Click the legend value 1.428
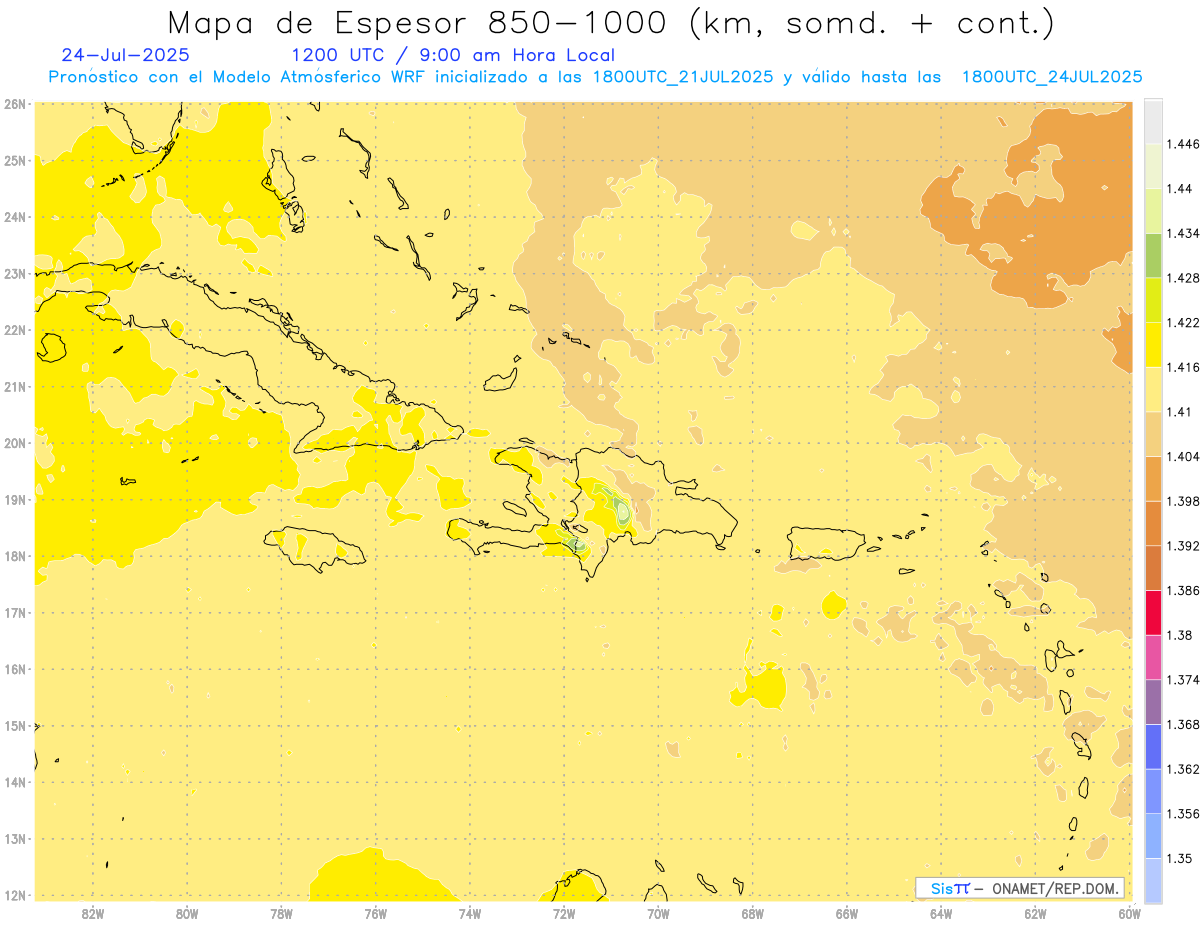This screenshot has width=1200, height=927. [x=1182, y=278]
